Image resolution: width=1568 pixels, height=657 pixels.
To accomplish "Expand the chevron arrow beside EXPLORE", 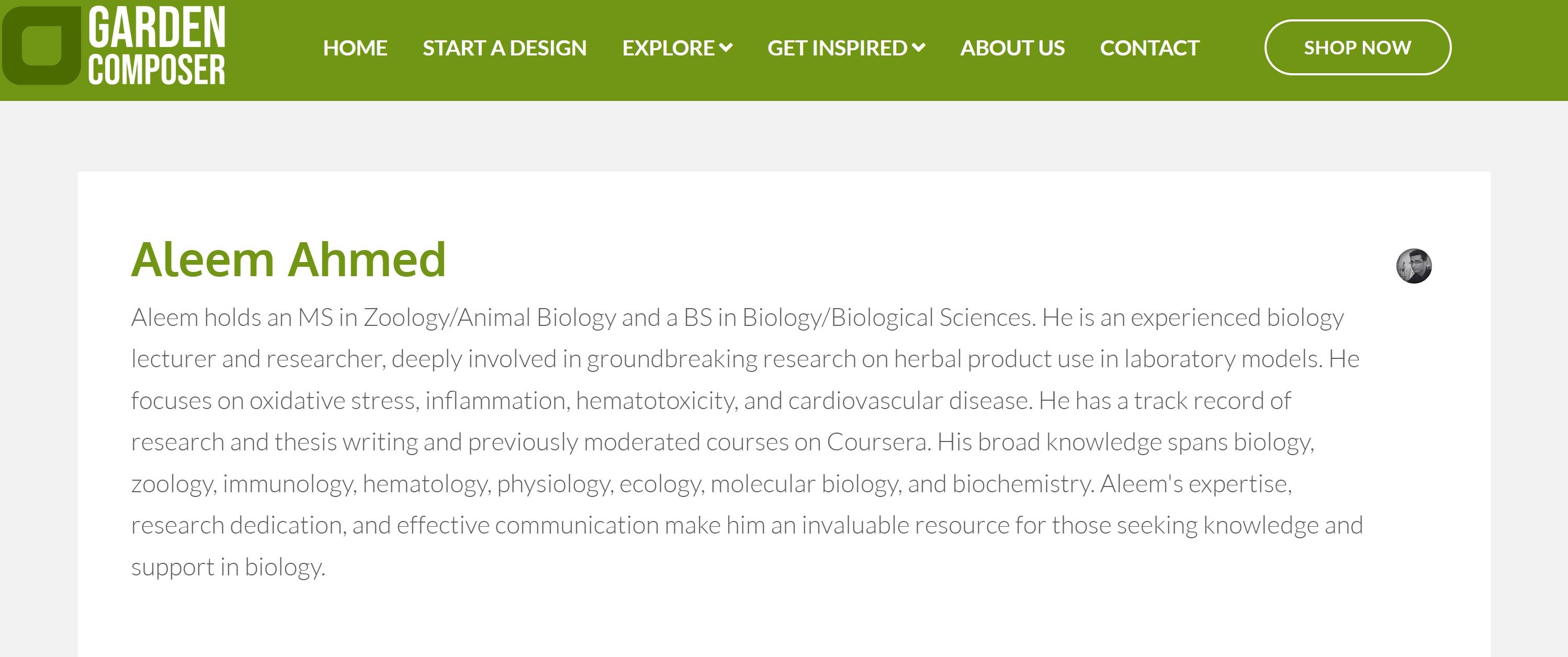I will click(726, 48).
